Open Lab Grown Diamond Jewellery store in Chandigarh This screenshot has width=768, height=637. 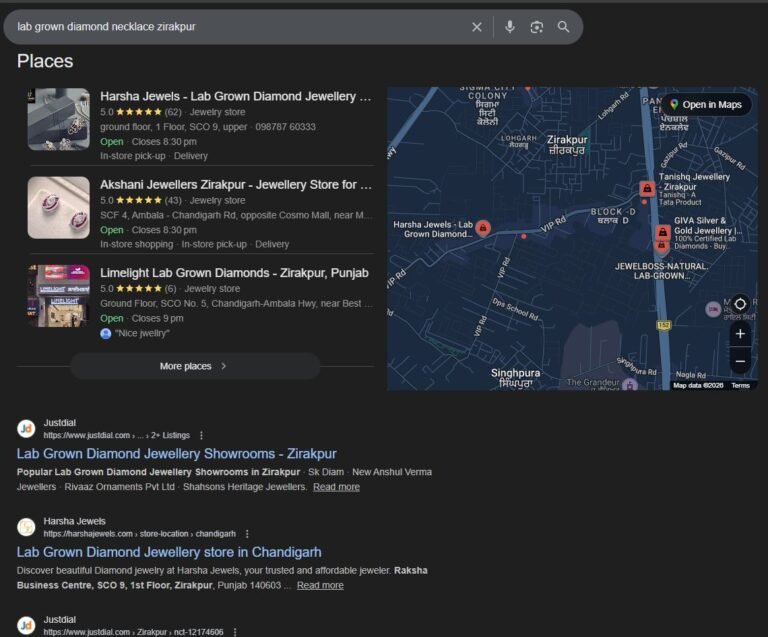pos(169,552)
